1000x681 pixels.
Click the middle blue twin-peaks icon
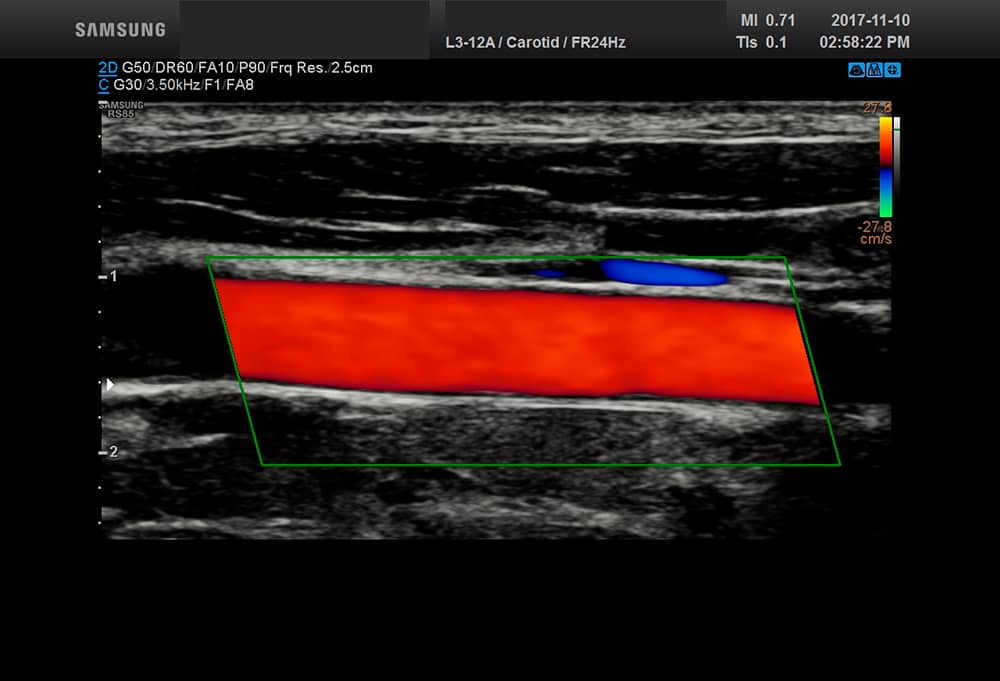[874, 70]
